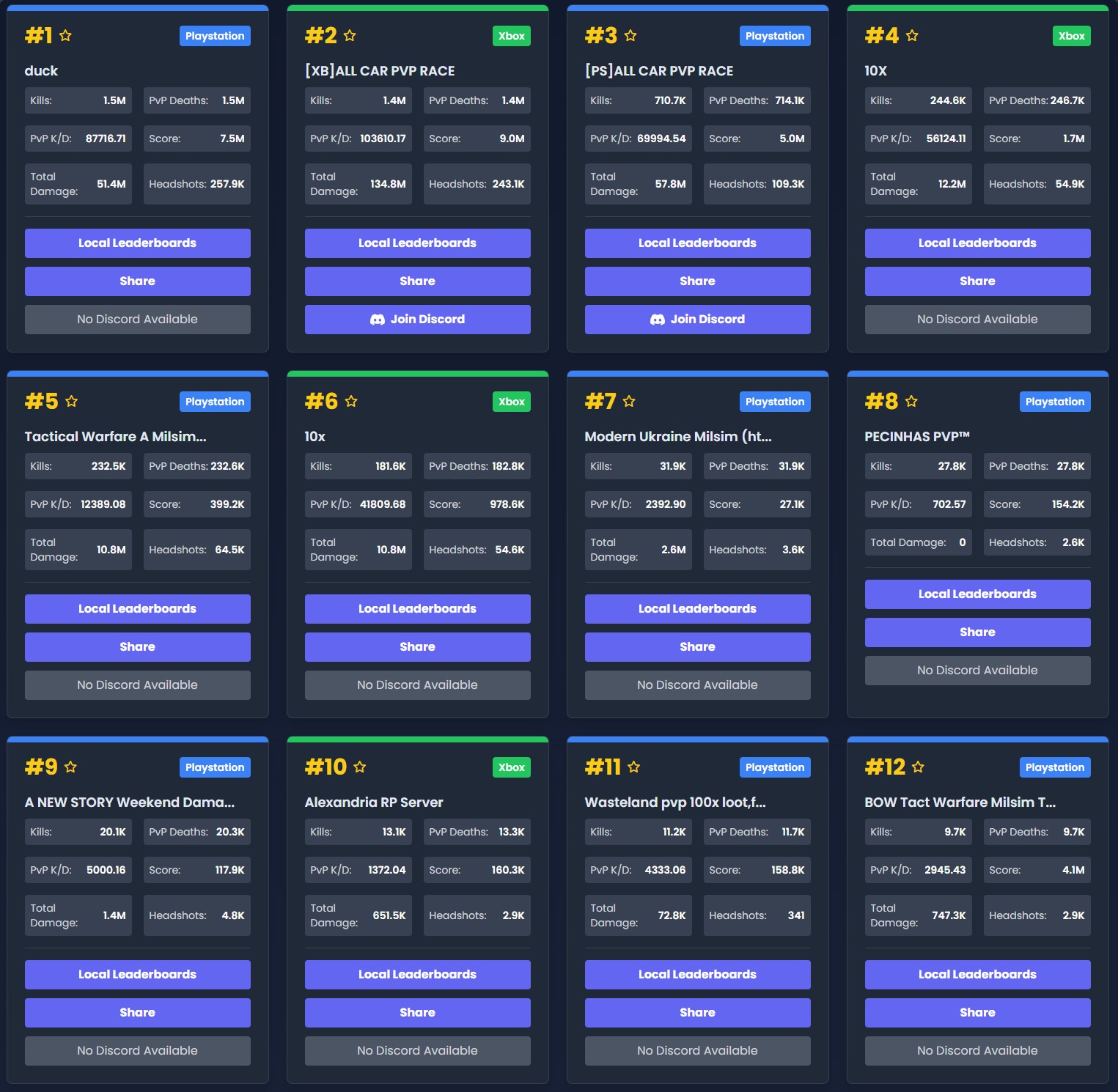1118x1092 pixels.
Task: Select PvP K/D value 87716.71
Action: tap(106, 139)
